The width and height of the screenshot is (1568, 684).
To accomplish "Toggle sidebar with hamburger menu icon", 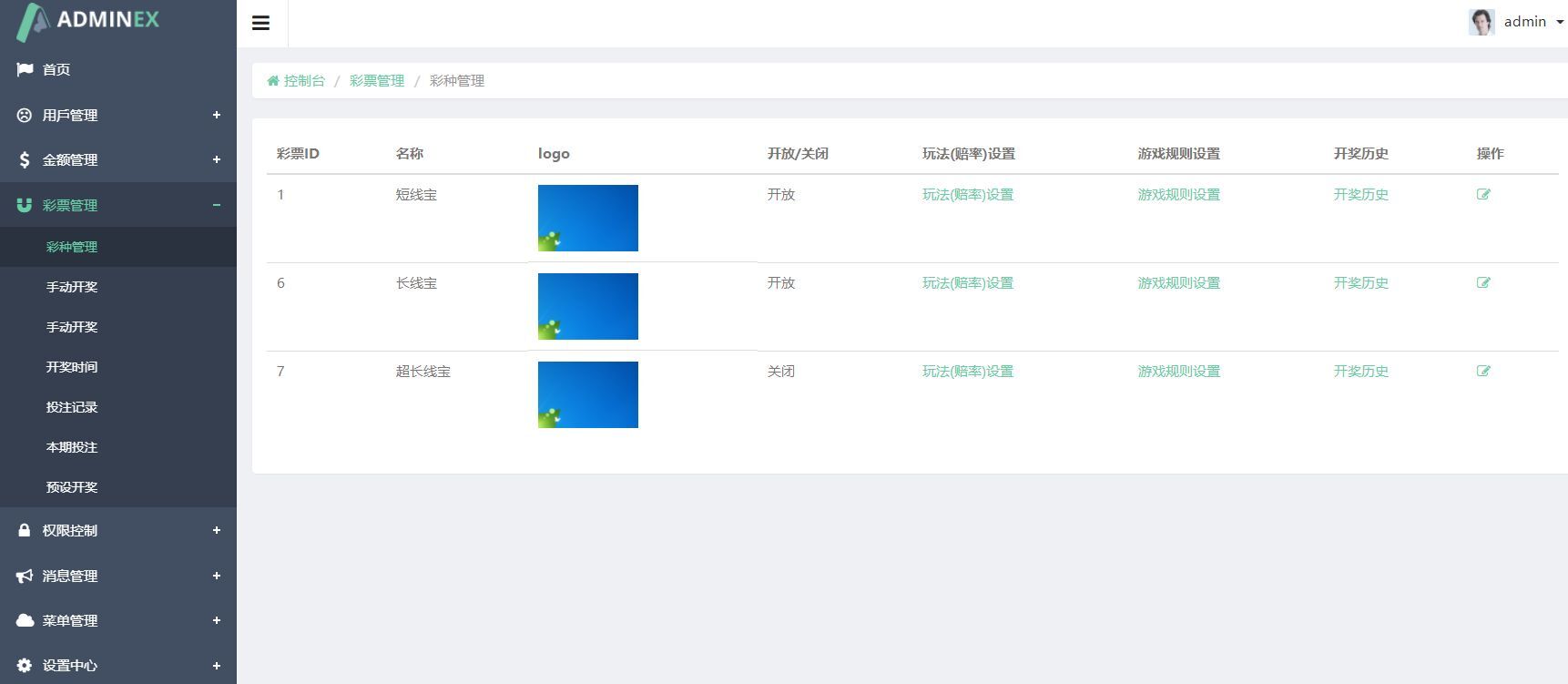I will click(x=260, y=23).
